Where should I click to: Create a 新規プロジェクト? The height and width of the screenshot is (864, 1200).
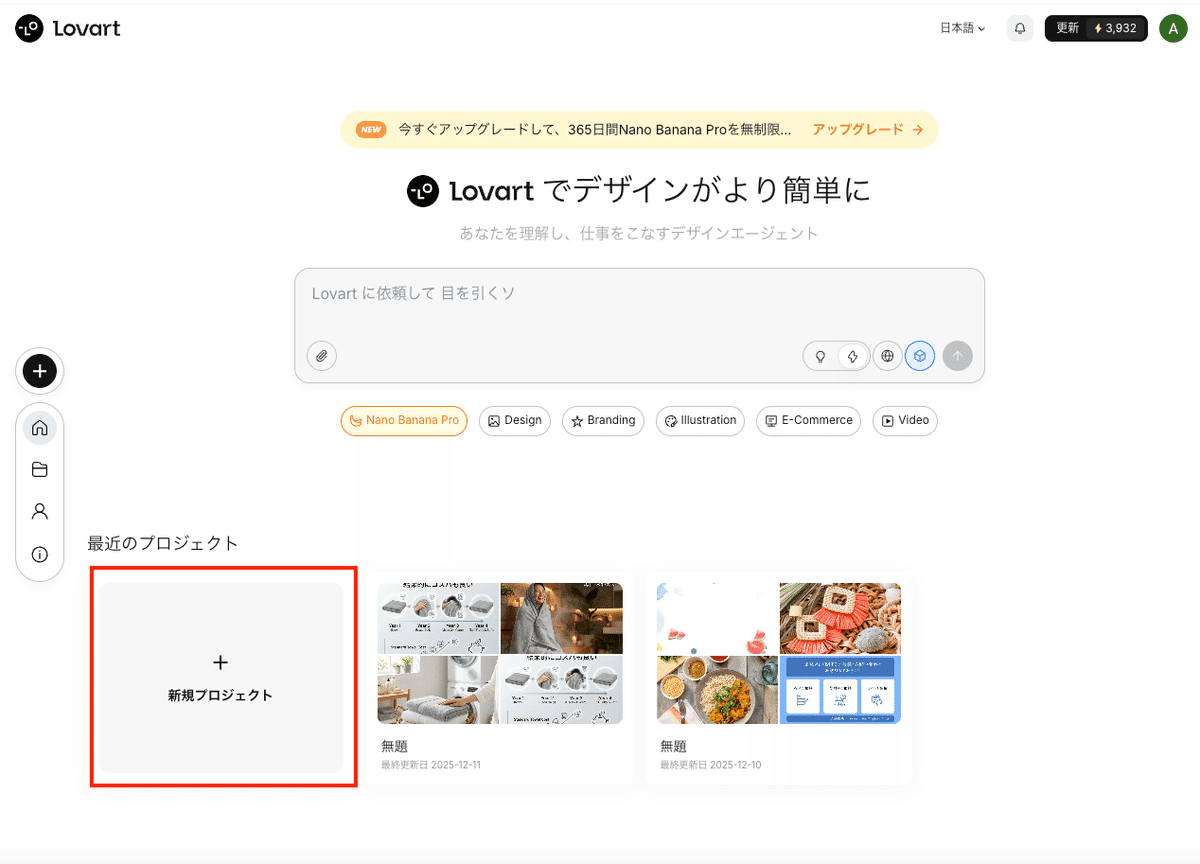(221, 677)
